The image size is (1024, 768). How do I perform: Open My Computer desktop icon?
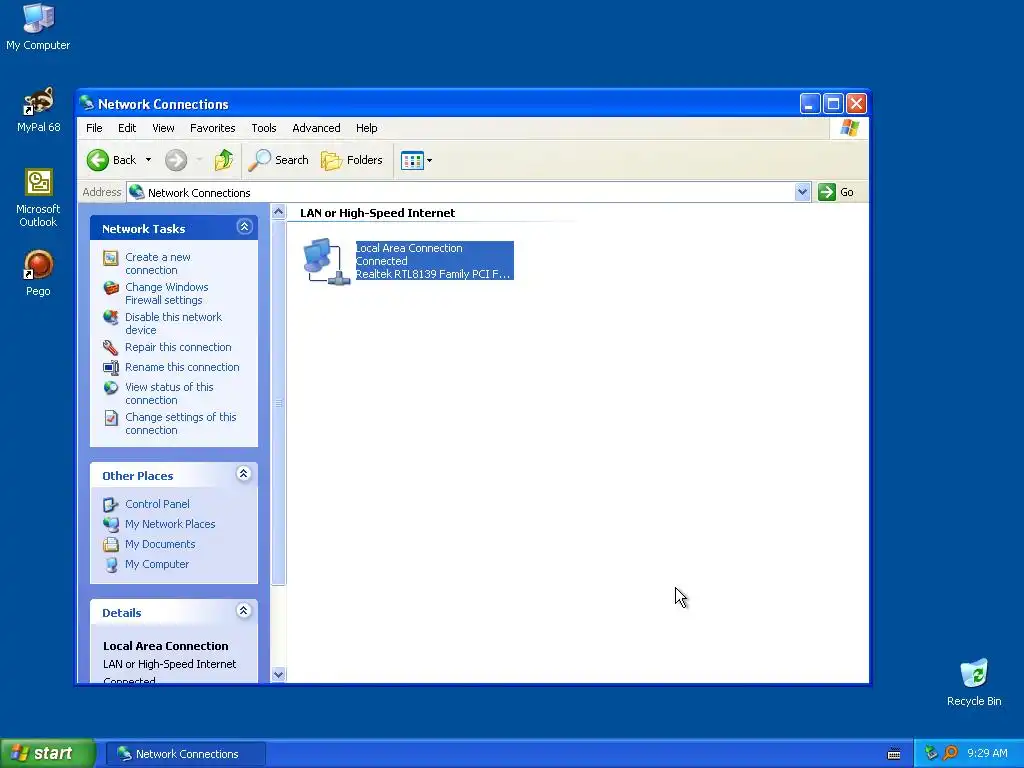click(x=38, y=27)
